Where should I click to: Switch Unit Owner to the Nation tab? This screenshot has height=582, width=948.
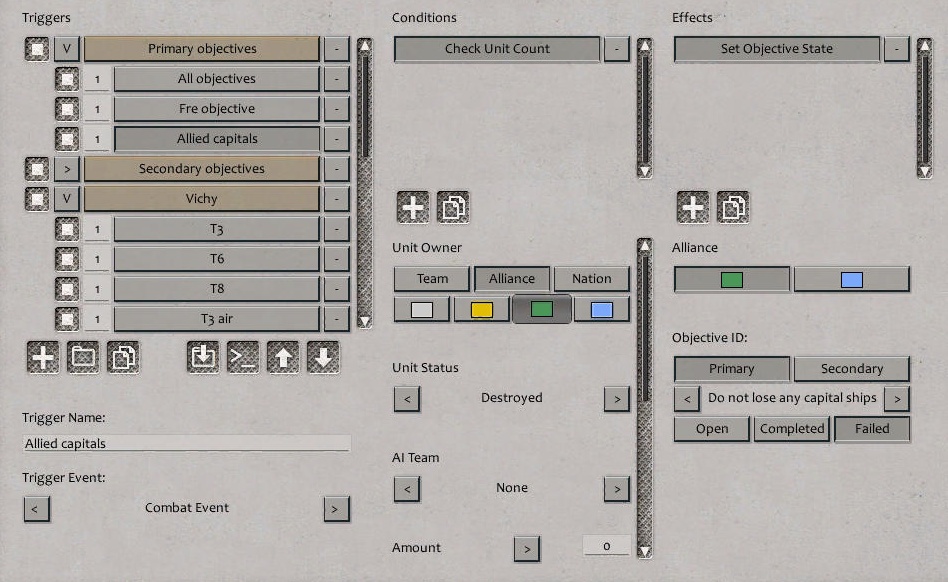pyautogui.click(x=592, y=278)
